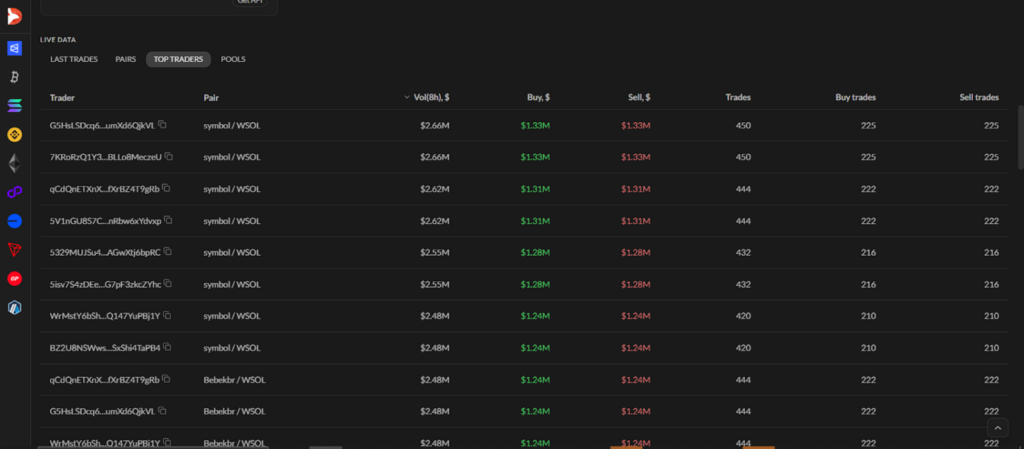Screen dimensions: 1024x449
Task: Open trader G5HsLSDcq6 in symbol/WSOL row
Action: pos(103,125)
